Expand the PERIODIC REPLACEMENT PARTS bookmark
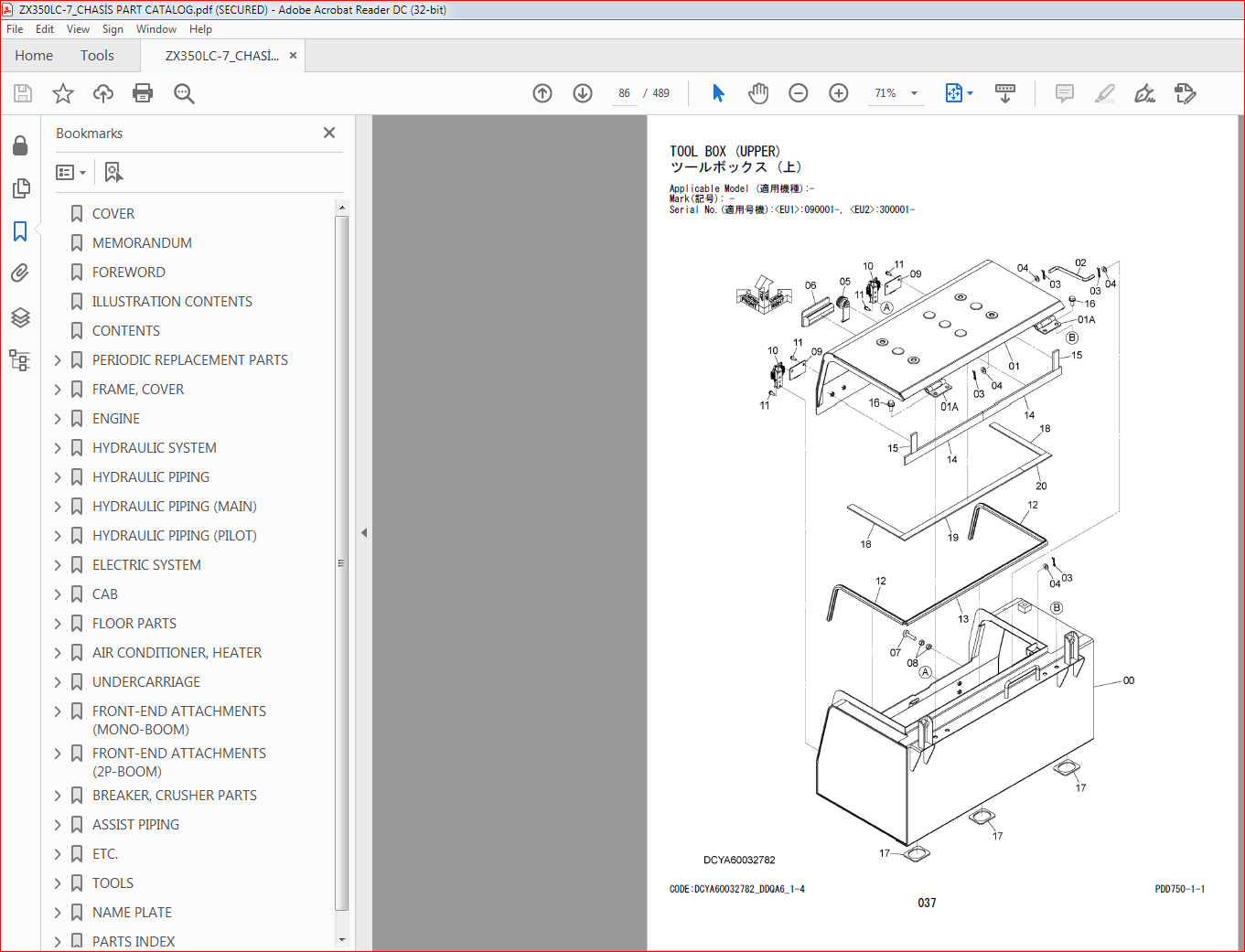Screen dimensions: 1245x952 click(x=58, y=360)
